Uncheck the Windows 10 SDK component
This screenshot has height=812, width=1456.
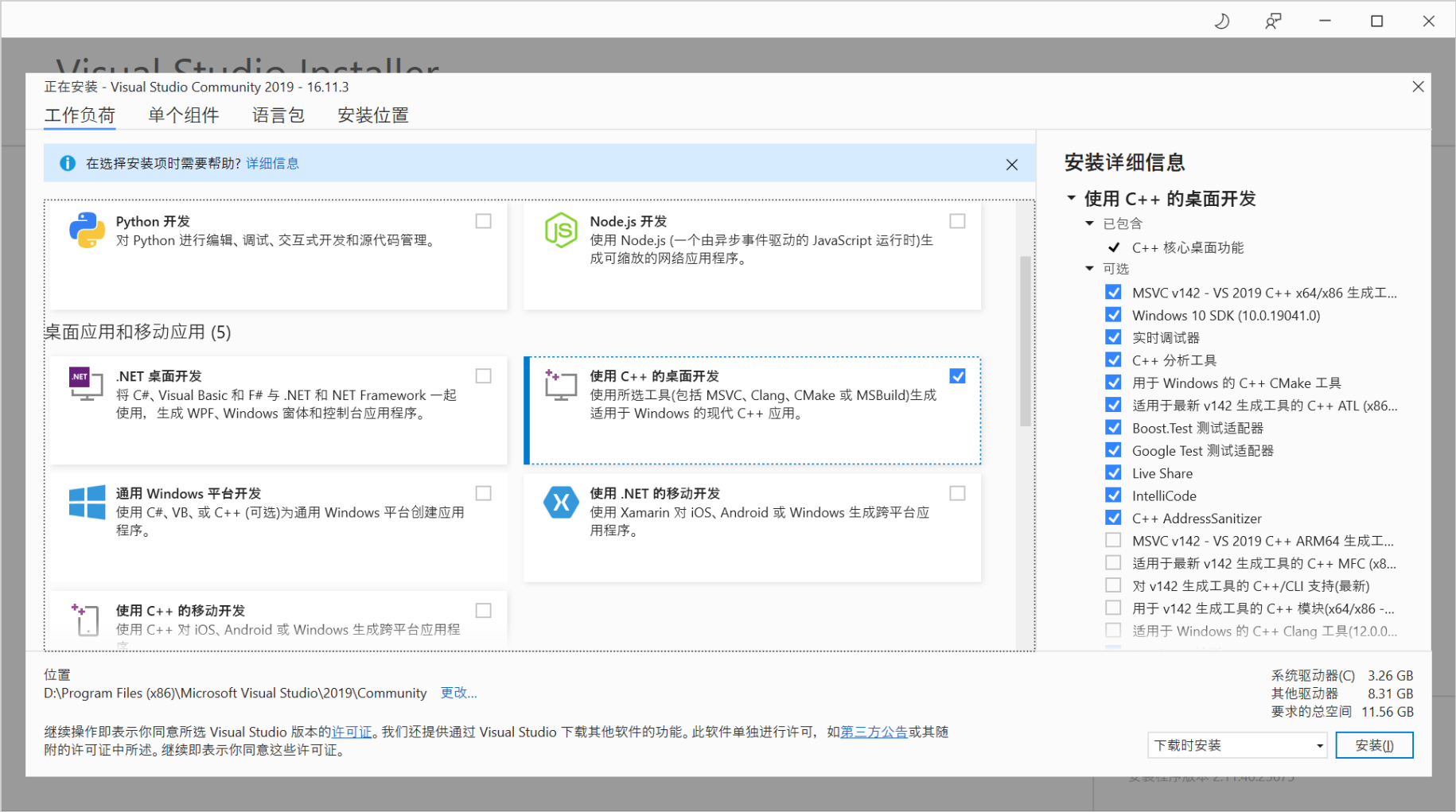[x=1113, y=314]
